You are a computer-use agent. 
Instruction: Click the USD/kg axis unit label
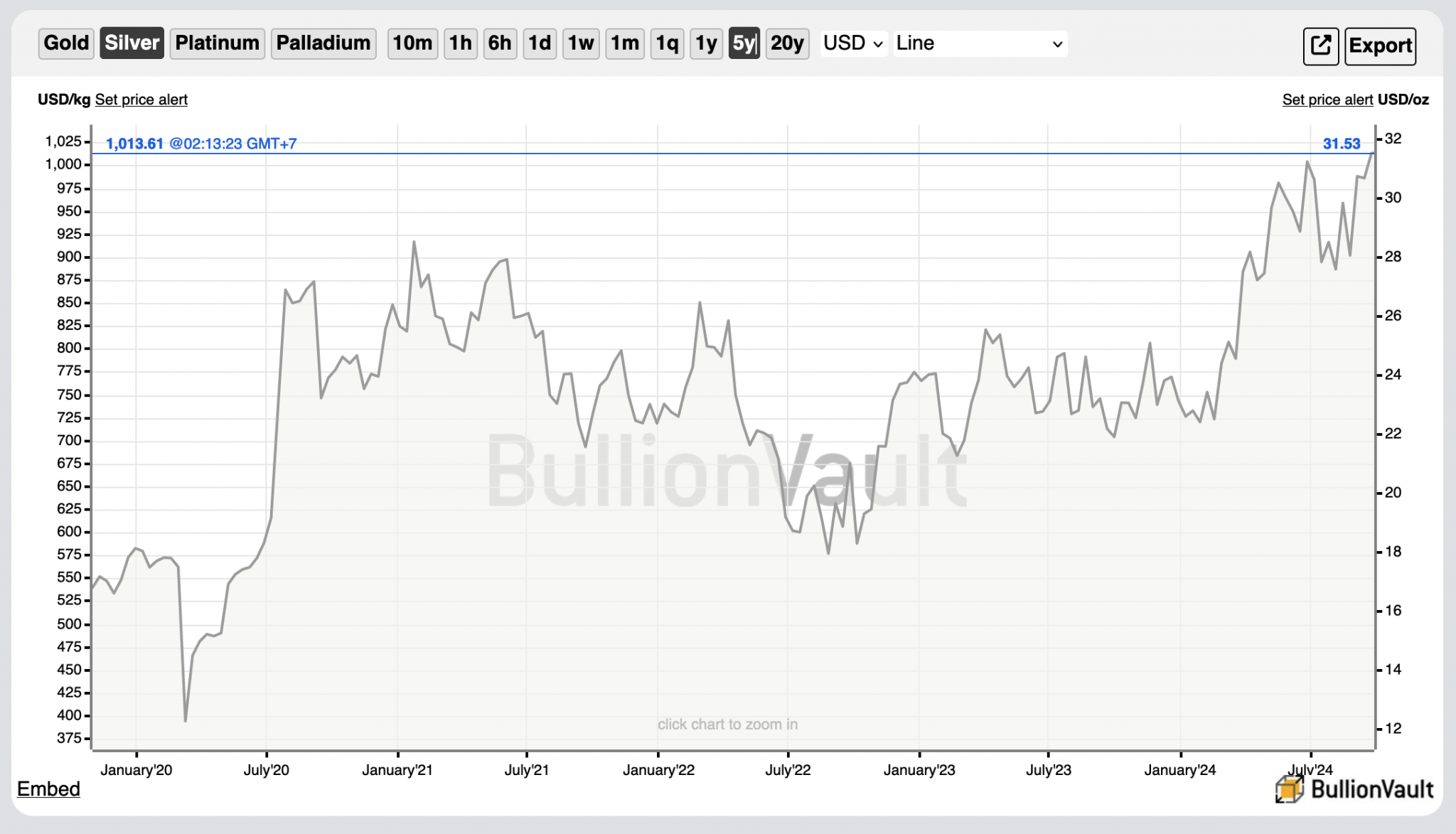pos(64,100)
